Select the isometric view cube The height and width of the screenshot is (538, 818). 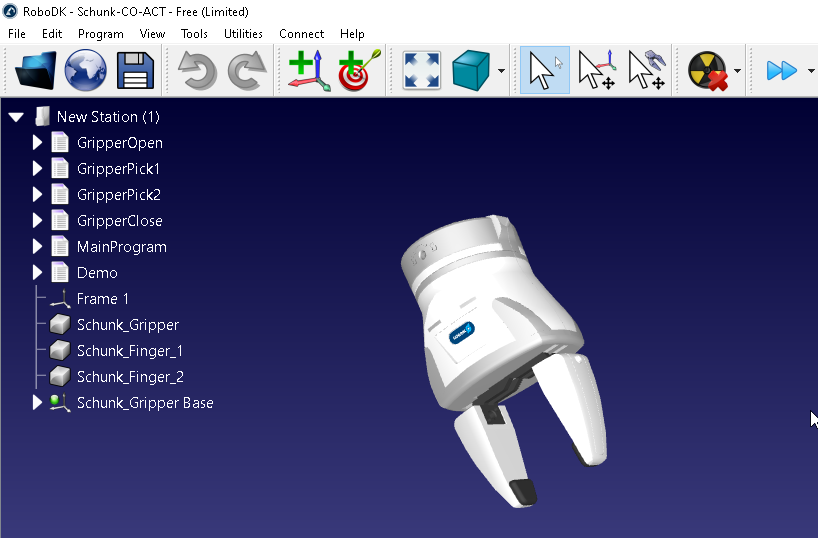471,70
